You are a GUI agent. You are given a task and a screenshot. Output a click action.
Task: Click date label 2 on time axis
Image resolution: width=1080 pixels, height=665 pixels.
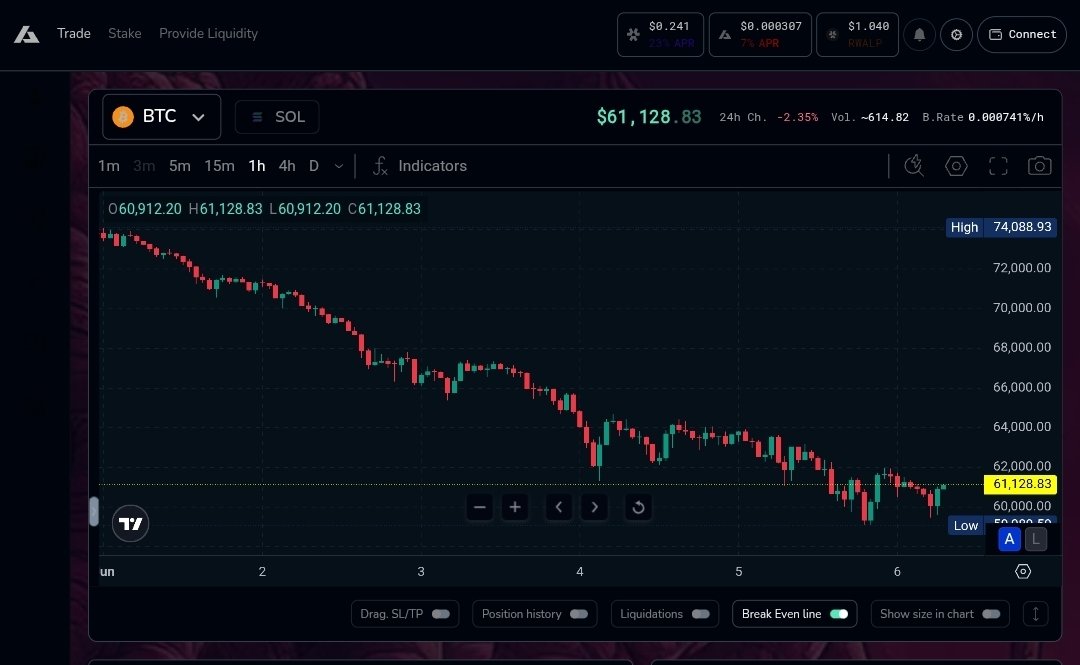coord(262,572)
